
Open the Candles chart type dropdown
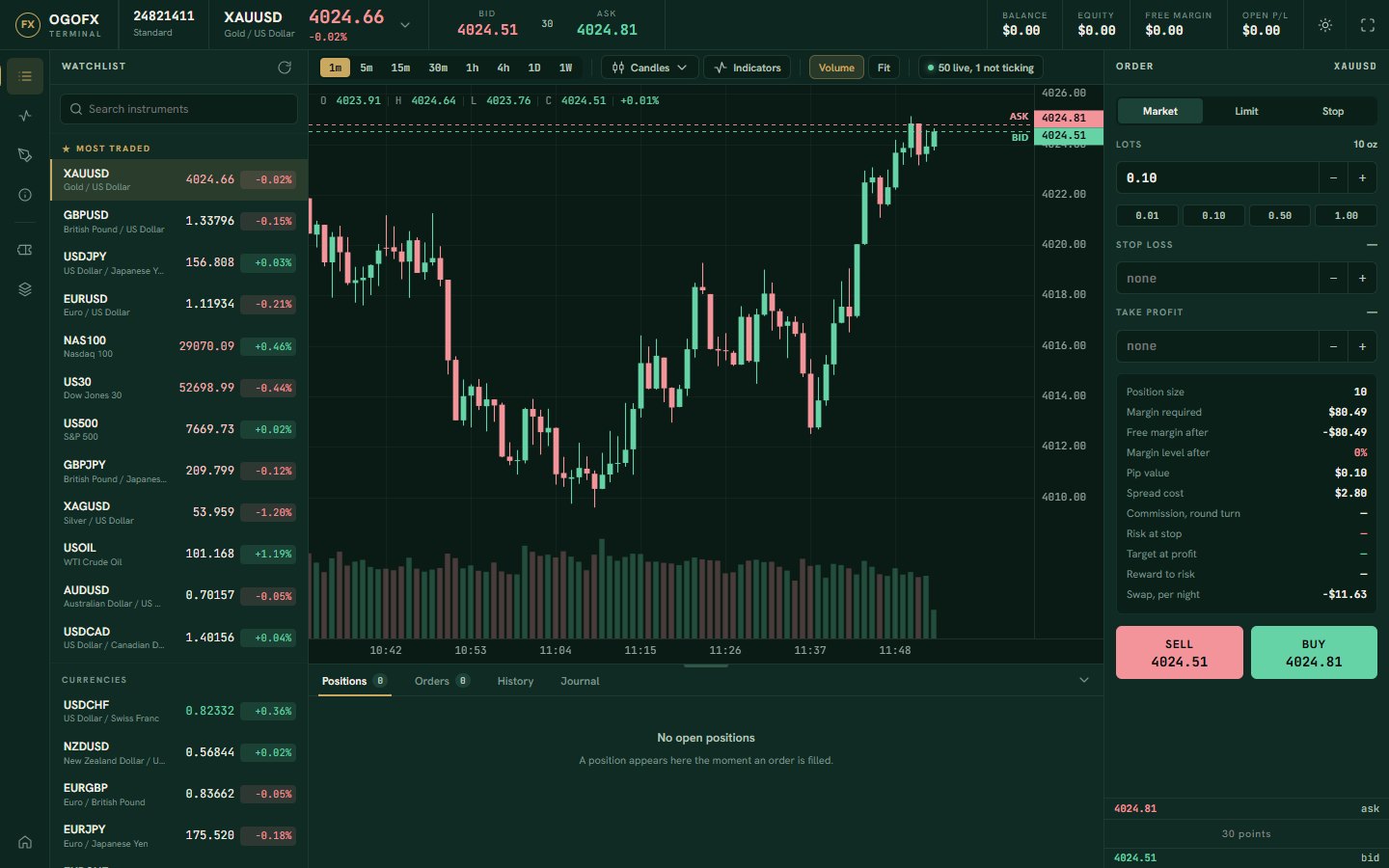(x=650, y=68)
